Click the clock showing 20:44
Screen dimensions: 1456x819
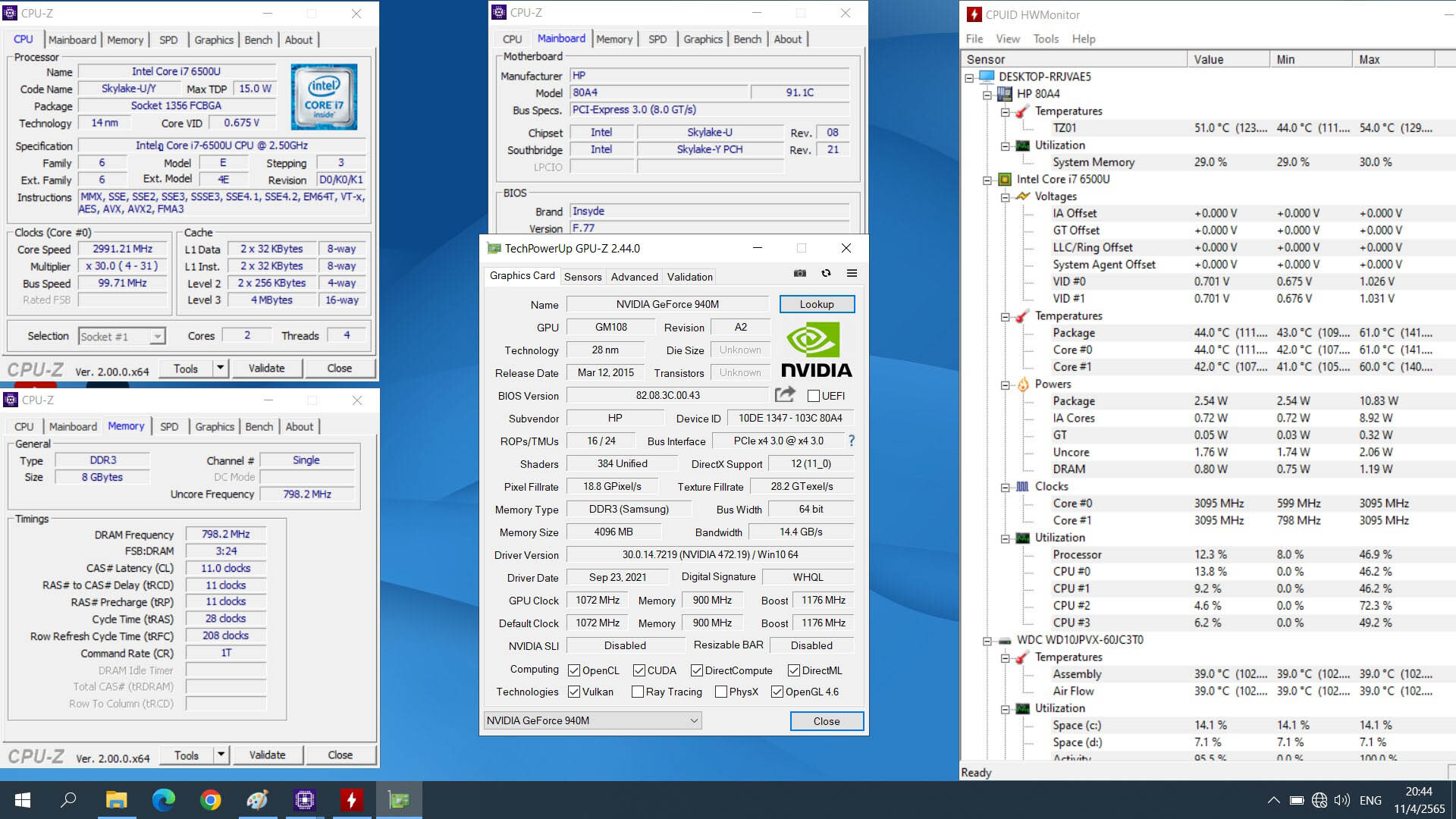[x=1419, y=792]
